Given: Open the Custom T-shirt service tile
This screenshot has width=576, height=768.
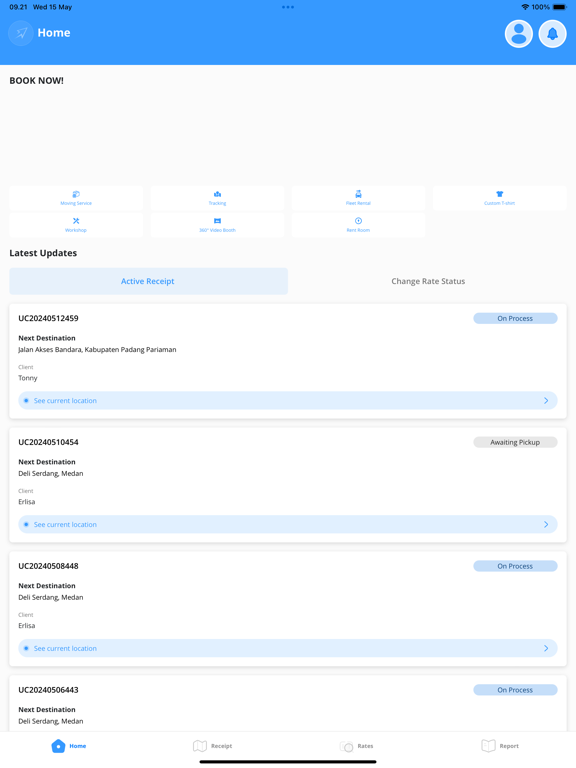Looking at the screenshot, I should [x=500, y=198].
